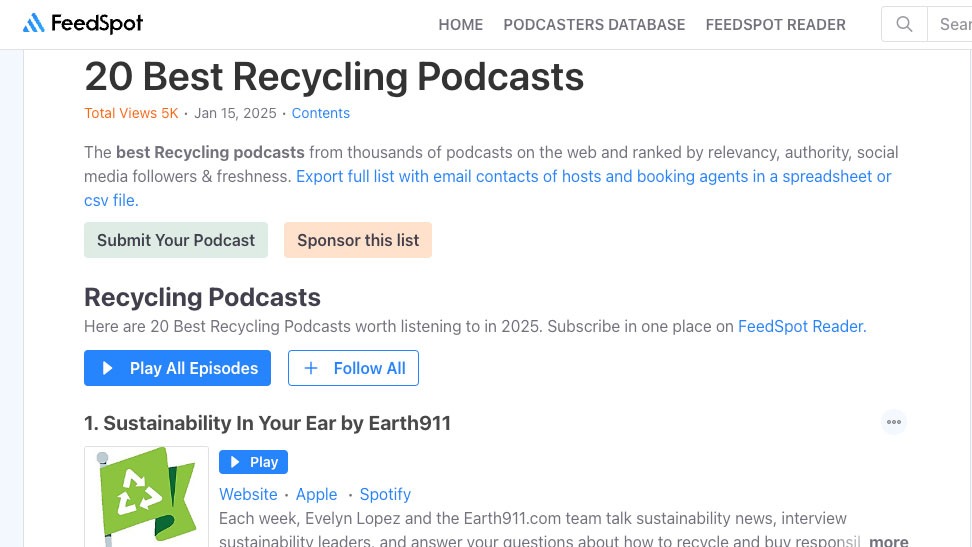Click into the search input field

pos(953,24)
